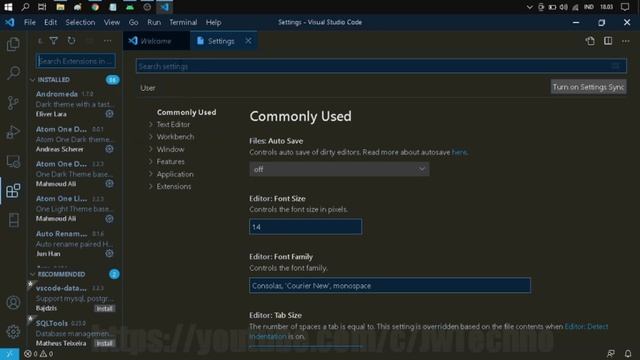This screenshot has width=640, height=360.
Task: Open the Files: Auto Save dropdown
Action: (x=339, y=169)
